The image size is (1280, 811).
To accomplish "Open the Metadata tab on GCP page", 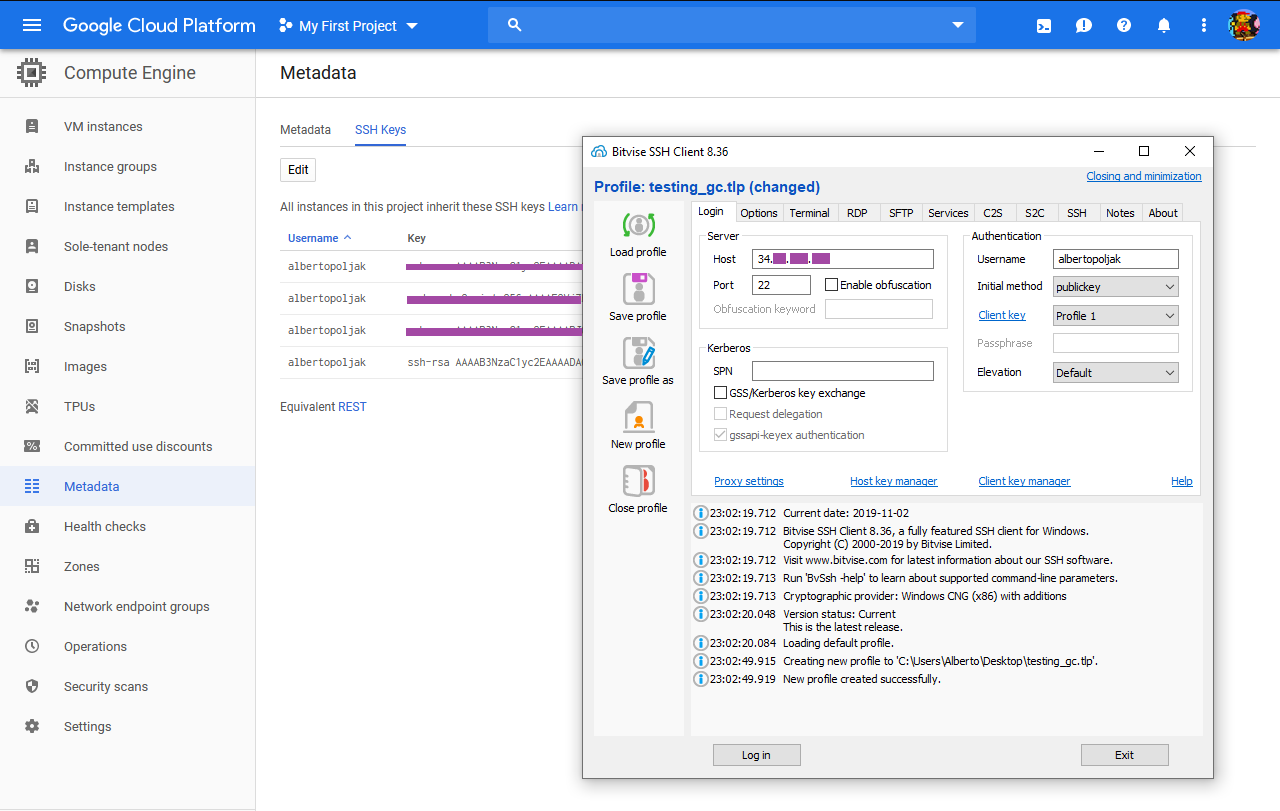I will pos(305,130).
